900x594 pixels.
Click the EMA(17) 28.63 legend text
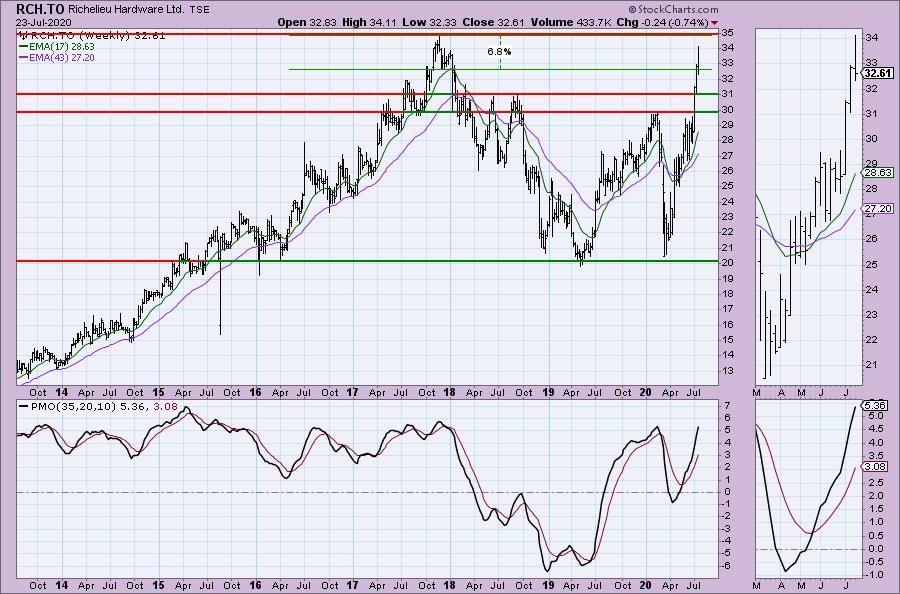point(62,46)
